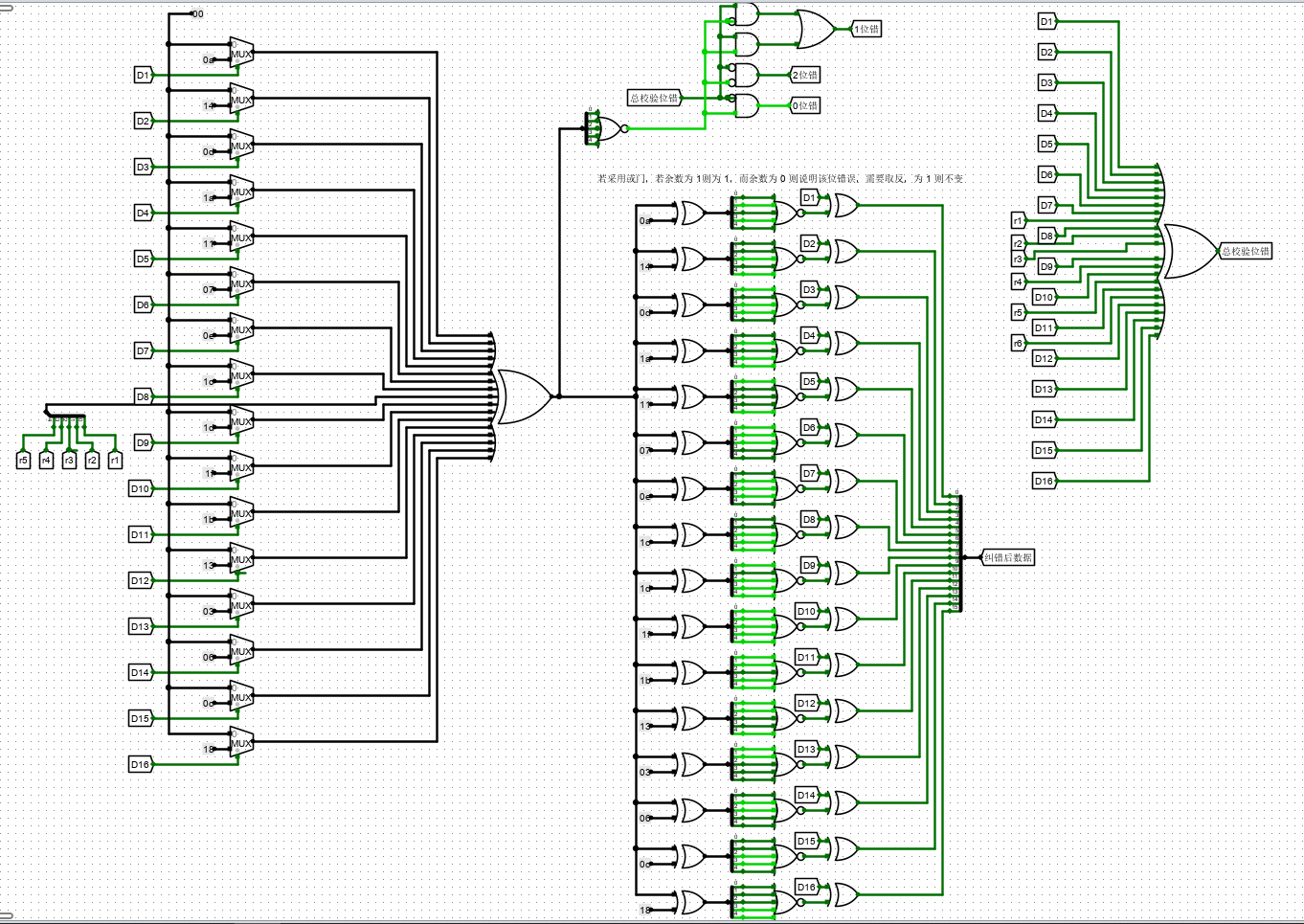Select the 1位错 output tunnel
This screenshot has width=1304, height=924.
pyautogui.click(x=866, y=29)
